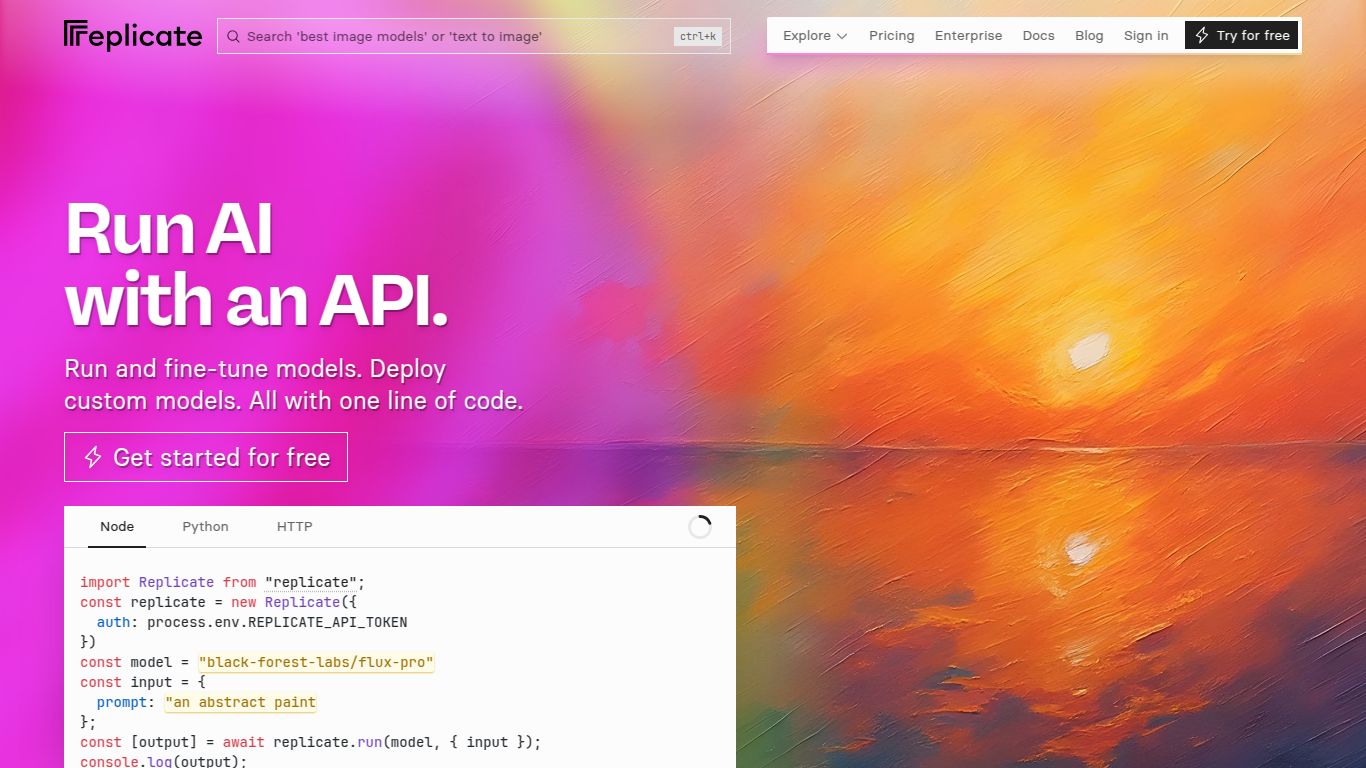Click the chevron arrow next to Explore
Screen dimensions: 1366x768
tap(842, 37)
